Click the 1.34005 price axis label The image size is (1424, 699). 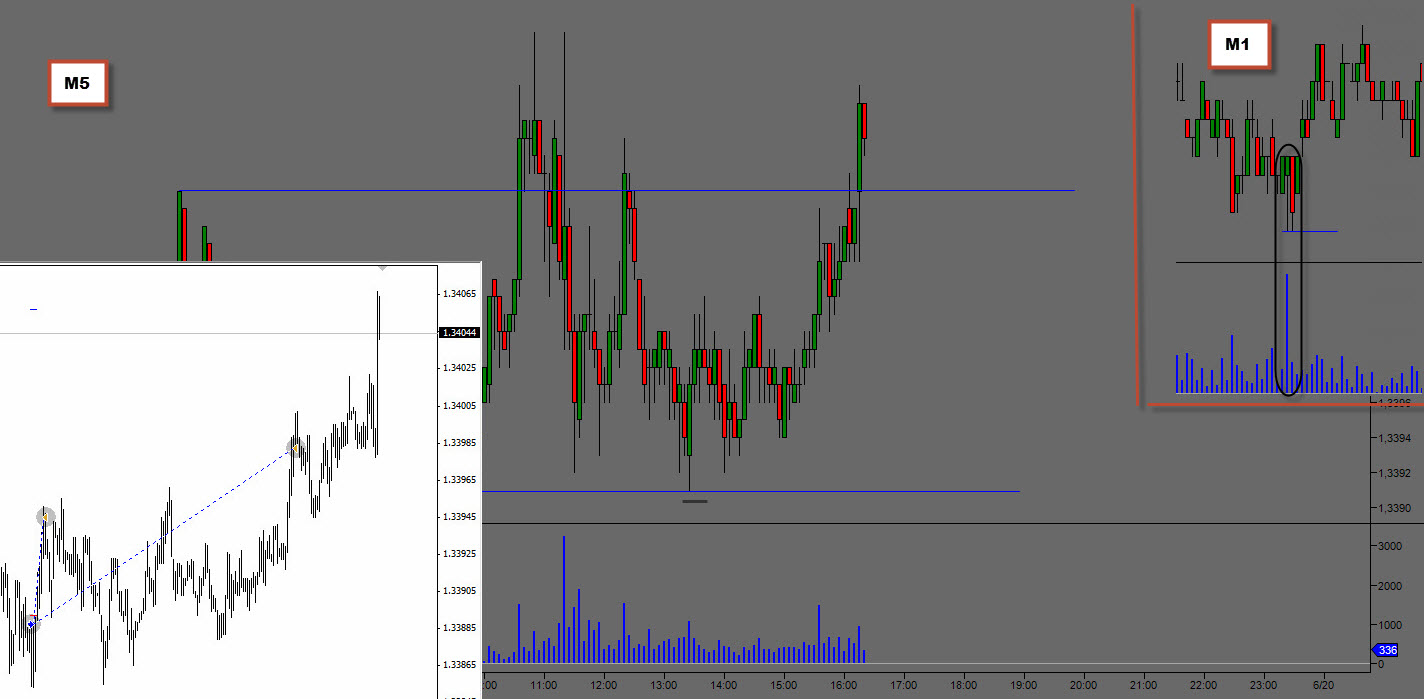pyautogui.click(x=459, y=406)
